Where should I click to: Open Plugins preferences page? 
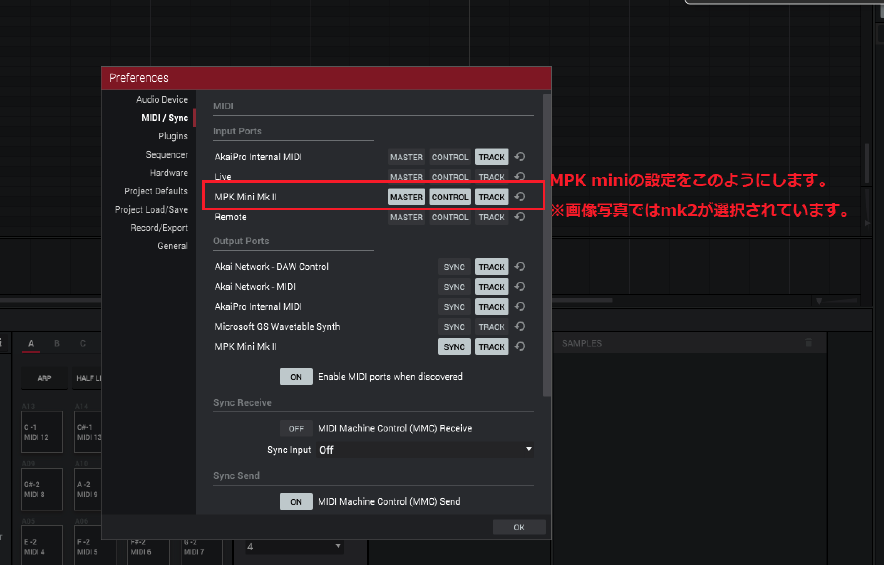[173, 136]
